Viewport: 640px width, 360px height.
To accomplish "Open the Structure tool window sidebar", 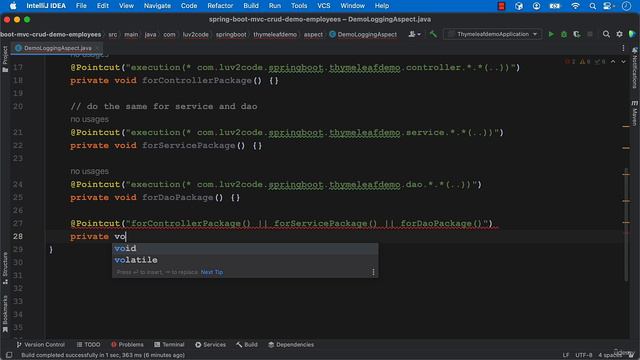I will pos(5,268).
